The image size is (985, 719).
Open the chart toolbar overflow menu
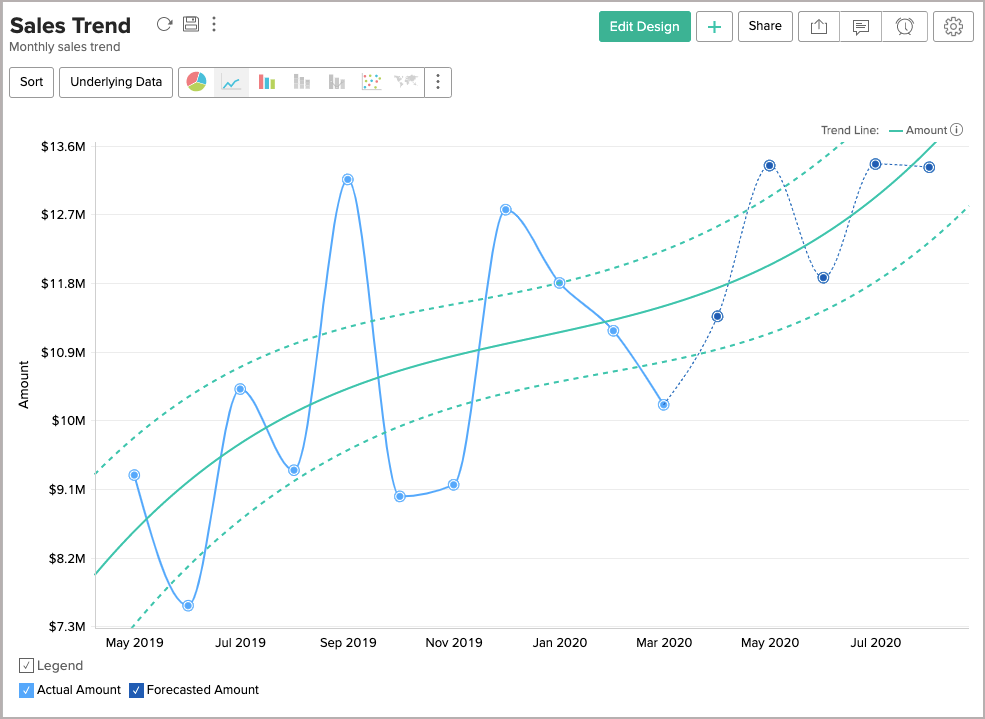tap(438, 82)
